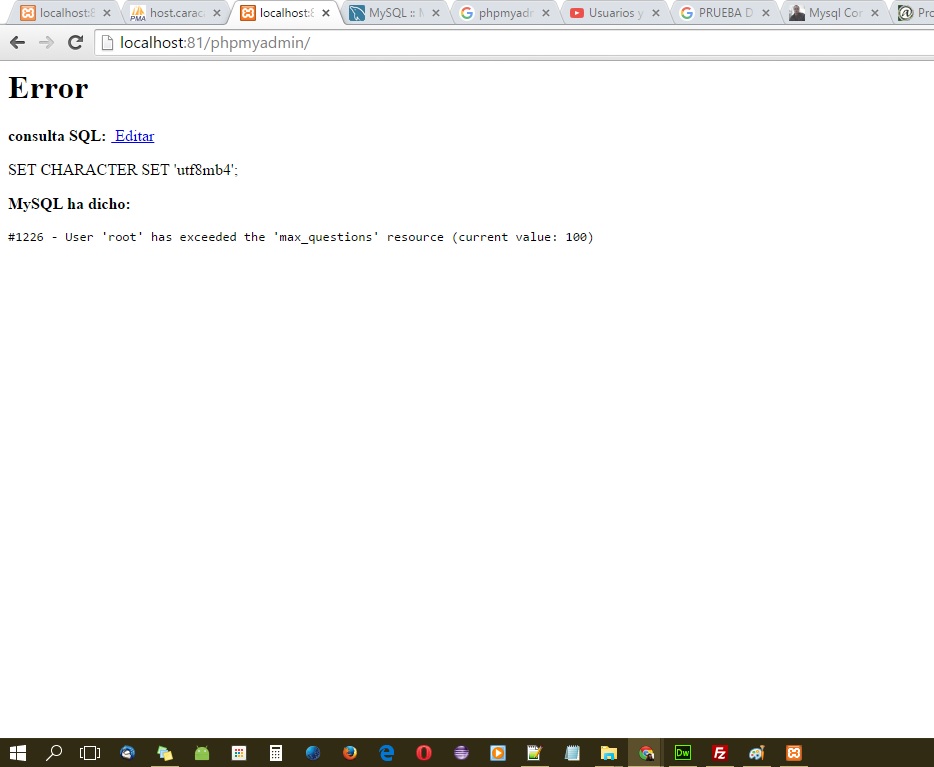Click the Error heading
Viewport: 934px width, 767px height.
coord(48,88)
